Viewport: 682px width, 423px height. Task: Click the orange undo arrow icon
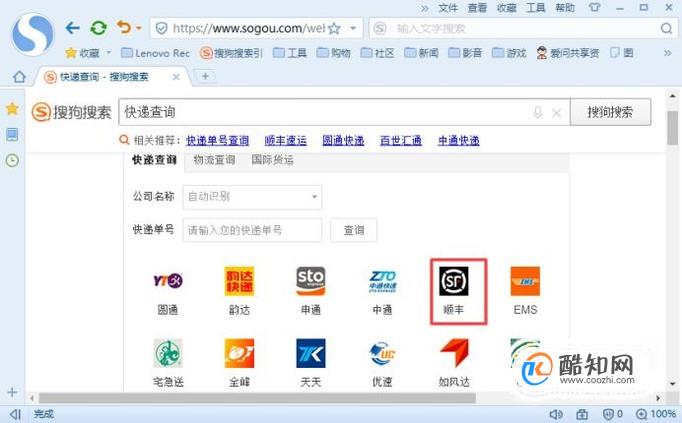pos(124,27)
